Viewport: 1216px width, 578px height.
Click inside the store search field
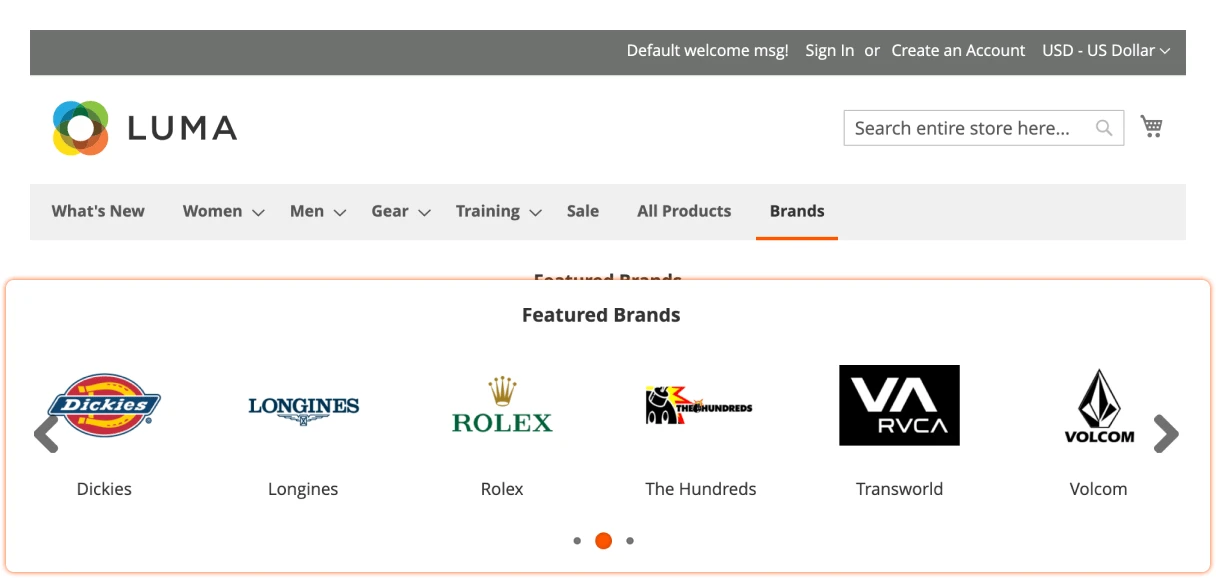960,128
